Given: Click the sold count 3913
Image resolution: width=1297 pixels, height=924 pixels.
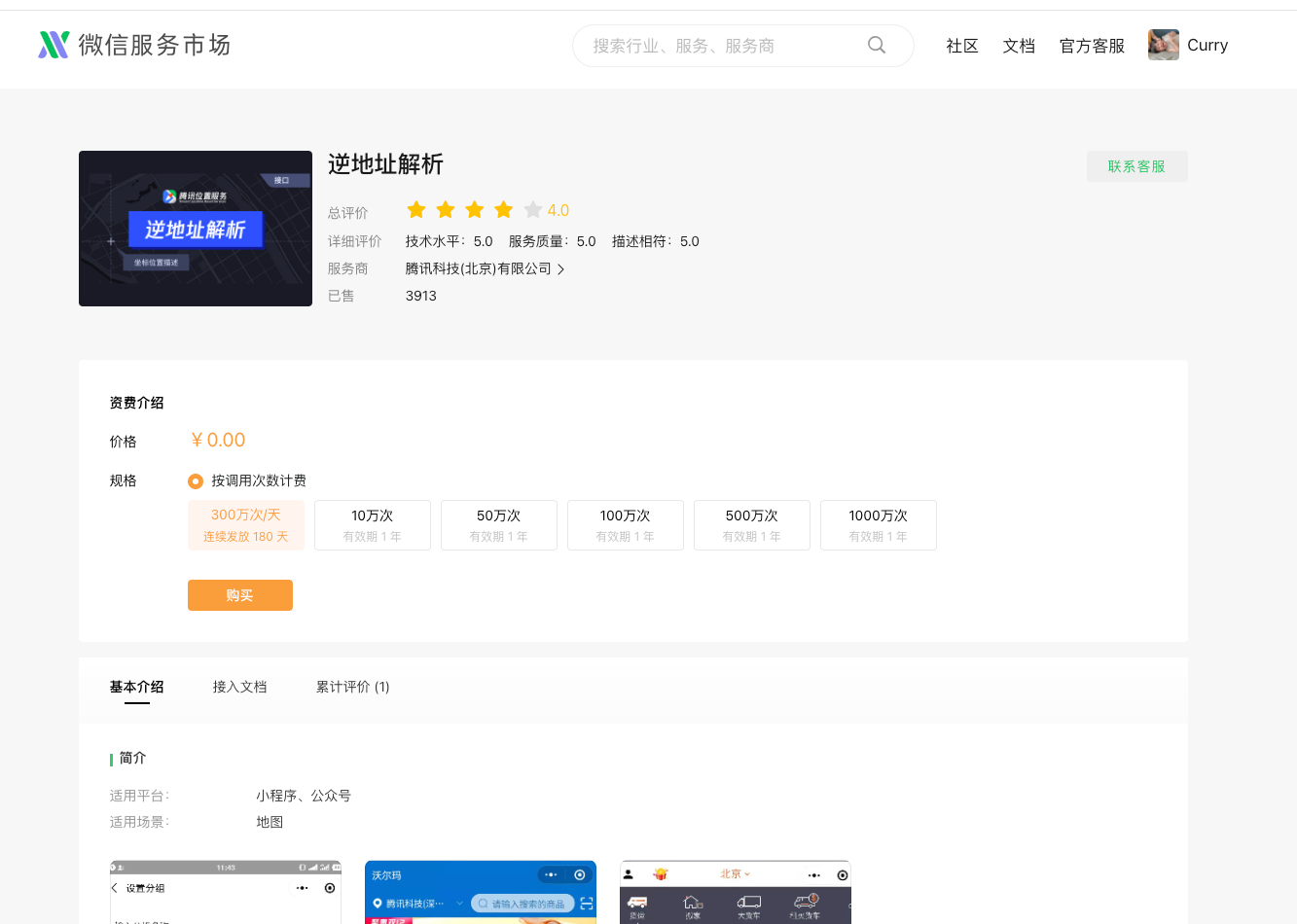Looking at the screenshot, I should point(421,296).
